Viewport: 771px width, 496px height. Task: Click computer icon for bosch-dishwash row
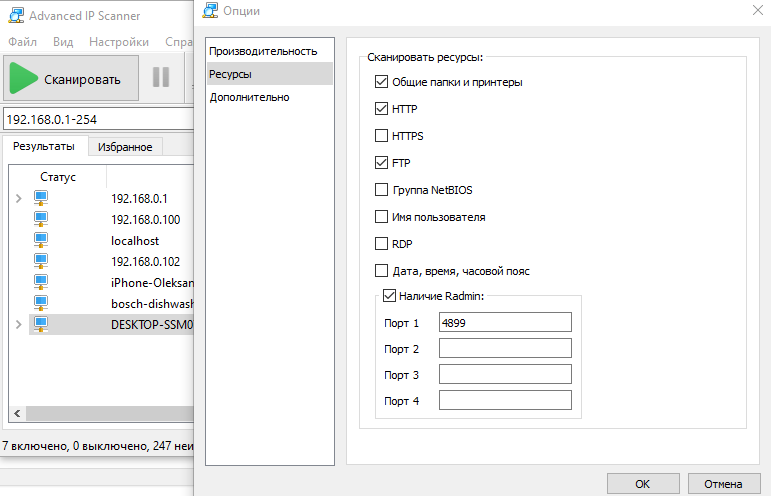[41, 303]
